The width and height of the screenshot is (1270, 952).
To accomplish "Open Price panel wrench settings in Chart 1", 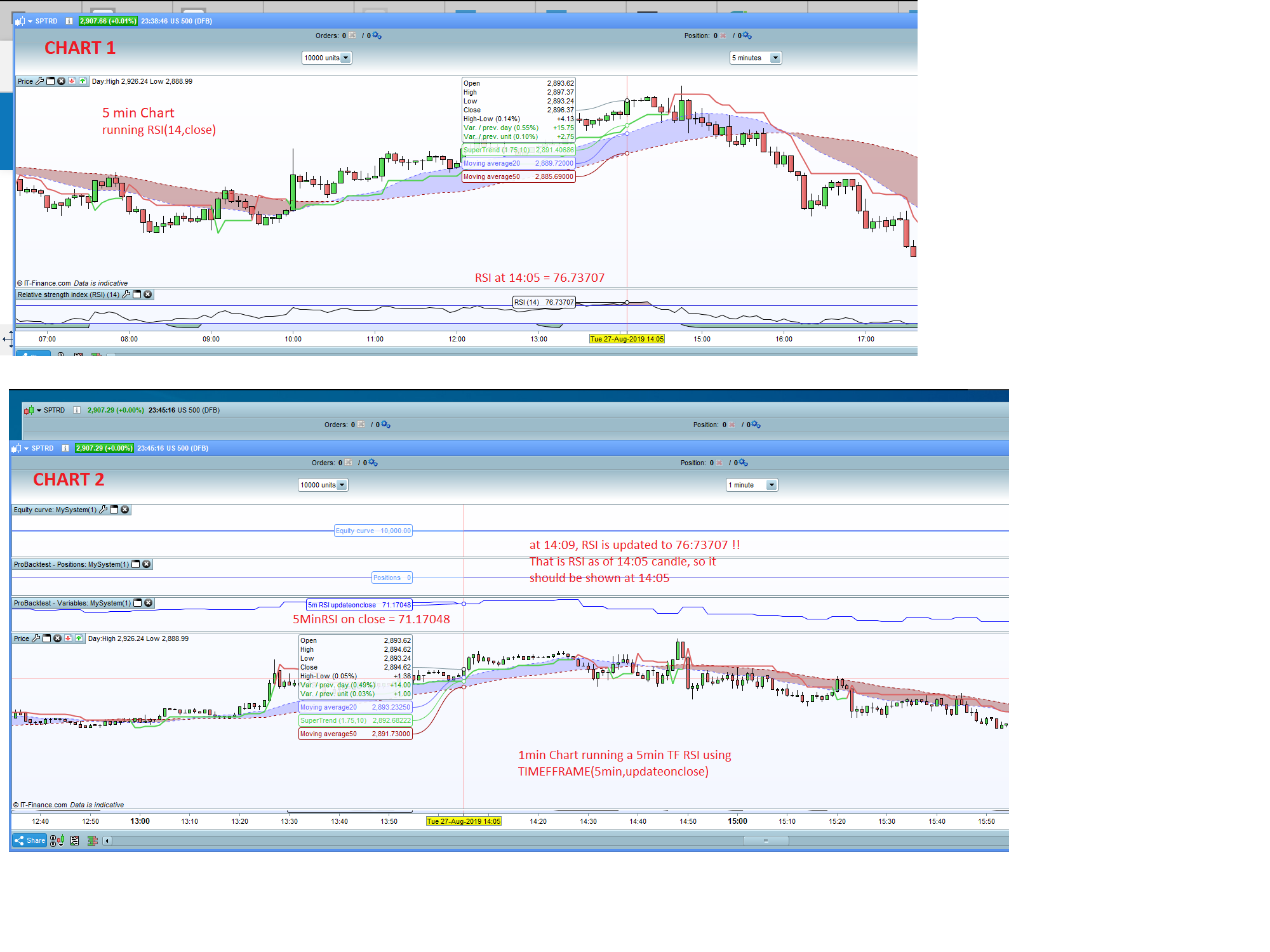I will 40,81.
